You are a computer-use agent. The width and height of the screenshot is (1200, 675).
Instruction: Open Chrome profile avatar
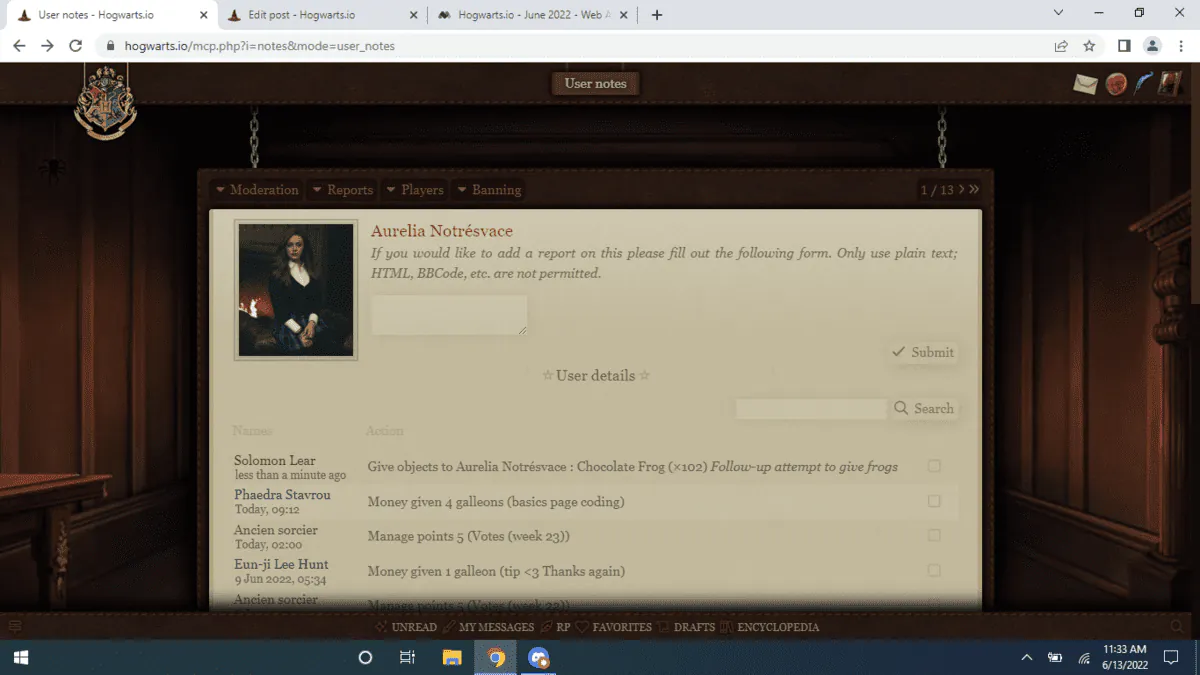[x=1152, y=46]
